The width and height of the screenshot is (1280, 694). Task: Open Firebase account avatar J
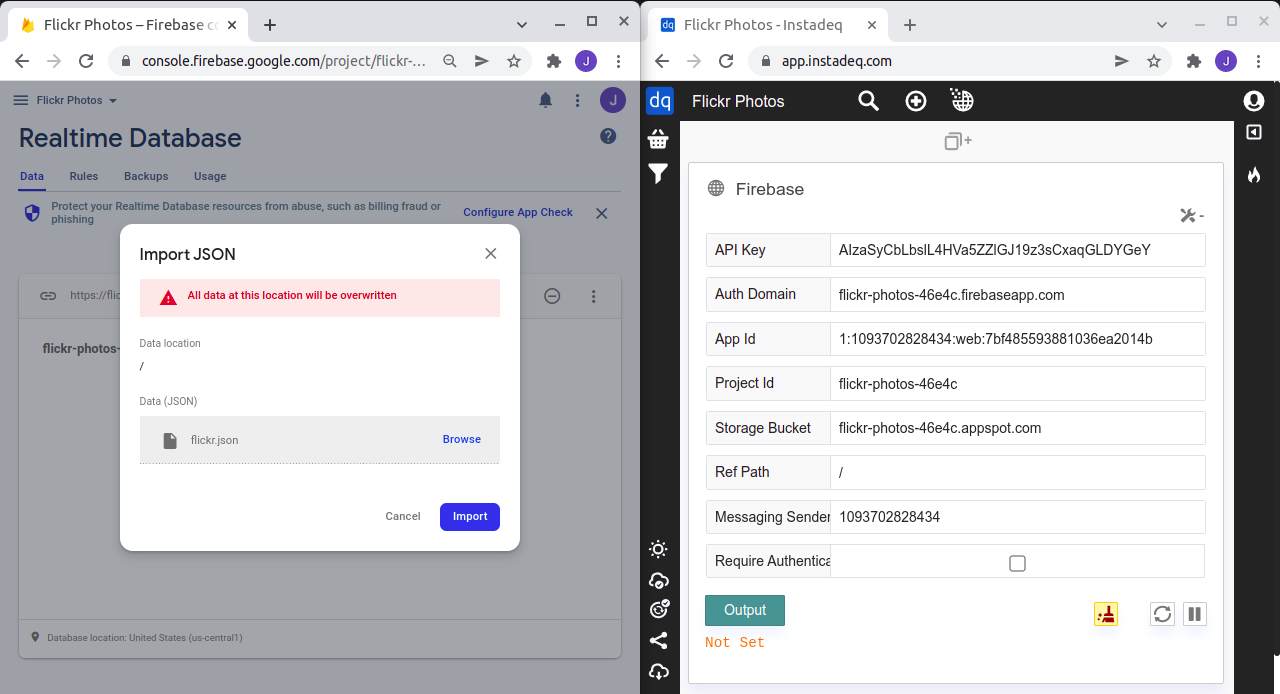(x=612, y=100)
